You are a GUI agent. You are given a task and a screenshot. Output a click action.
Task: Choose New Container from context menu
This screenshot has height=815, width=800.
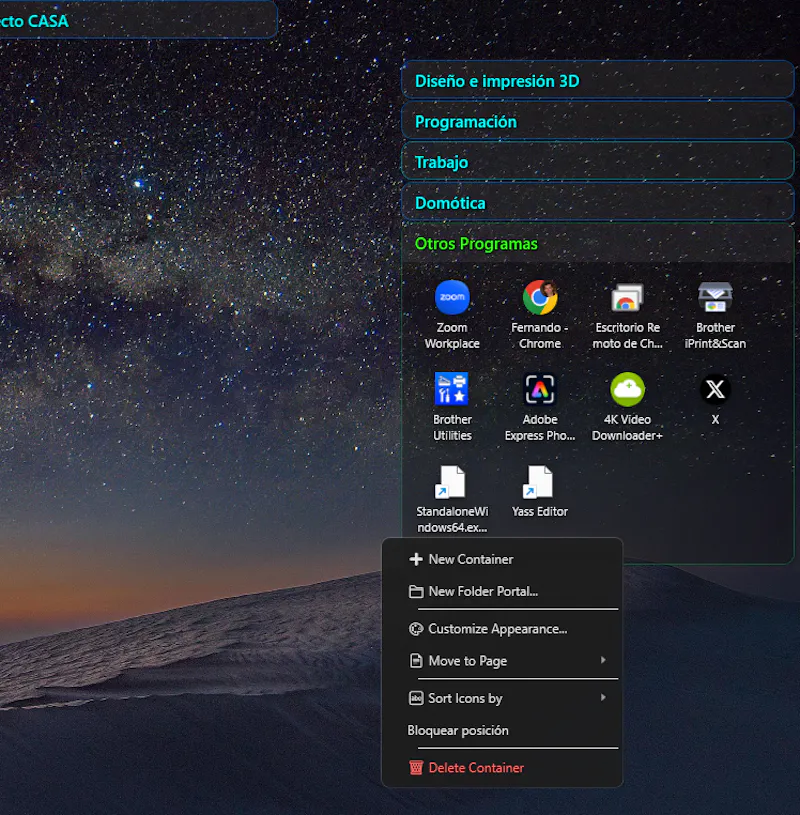502,559
